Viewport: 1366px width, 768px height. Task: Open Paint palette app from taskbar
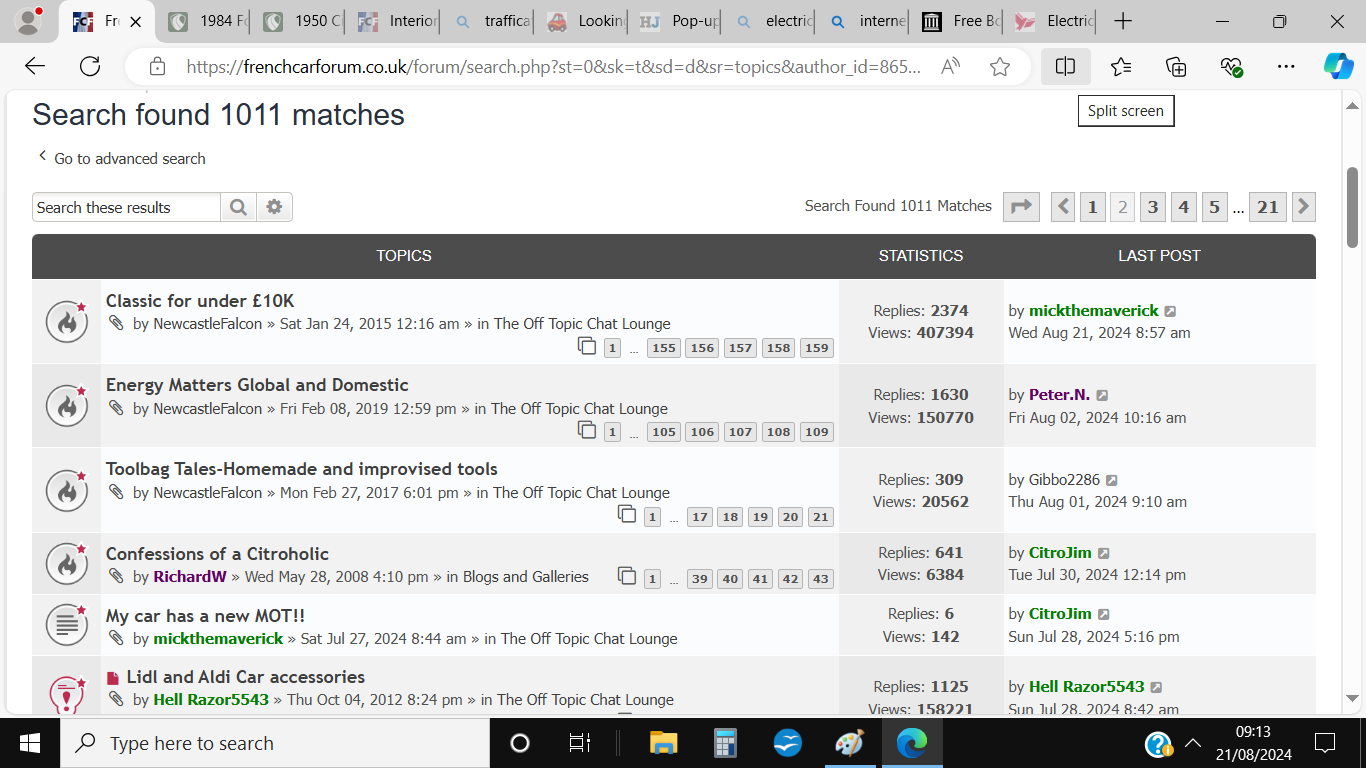849,743
